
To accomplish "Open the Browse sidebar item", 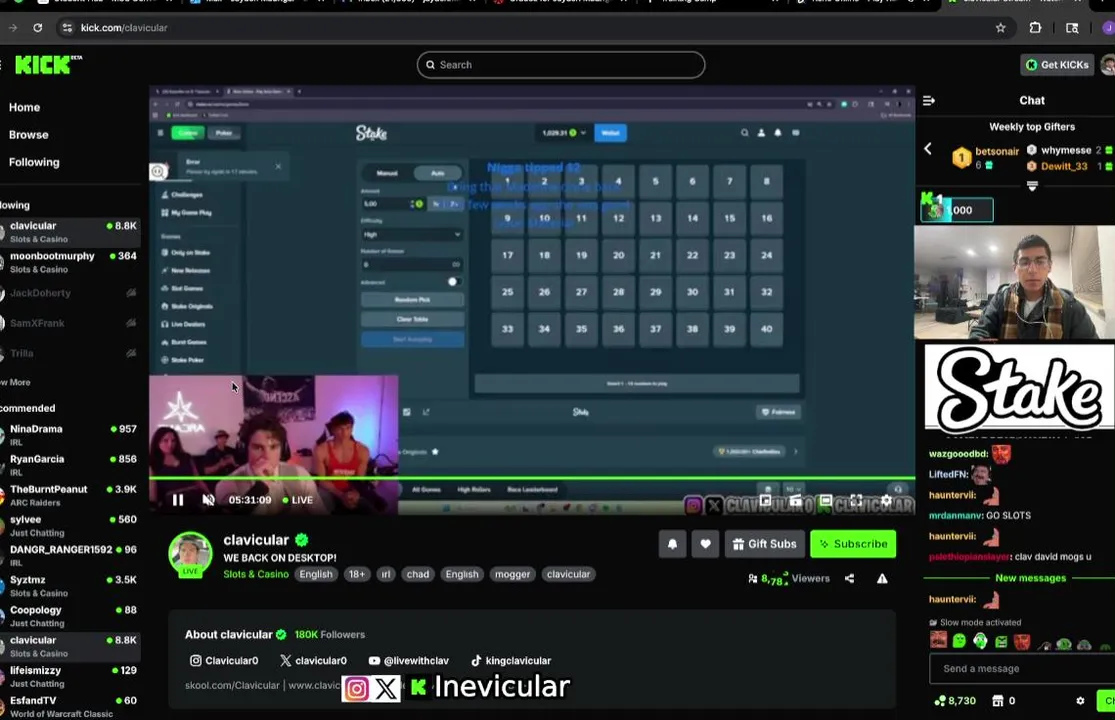I will pyautogui.click(x=28, y=134).
